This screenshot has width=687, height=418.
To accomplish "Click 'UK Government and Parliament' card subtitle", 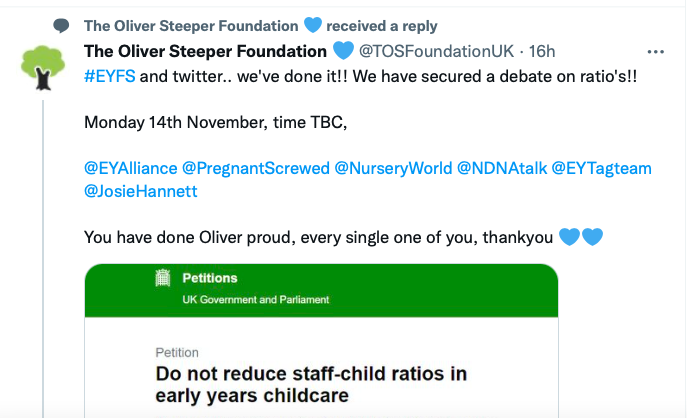I will click(x=256, y=300).
